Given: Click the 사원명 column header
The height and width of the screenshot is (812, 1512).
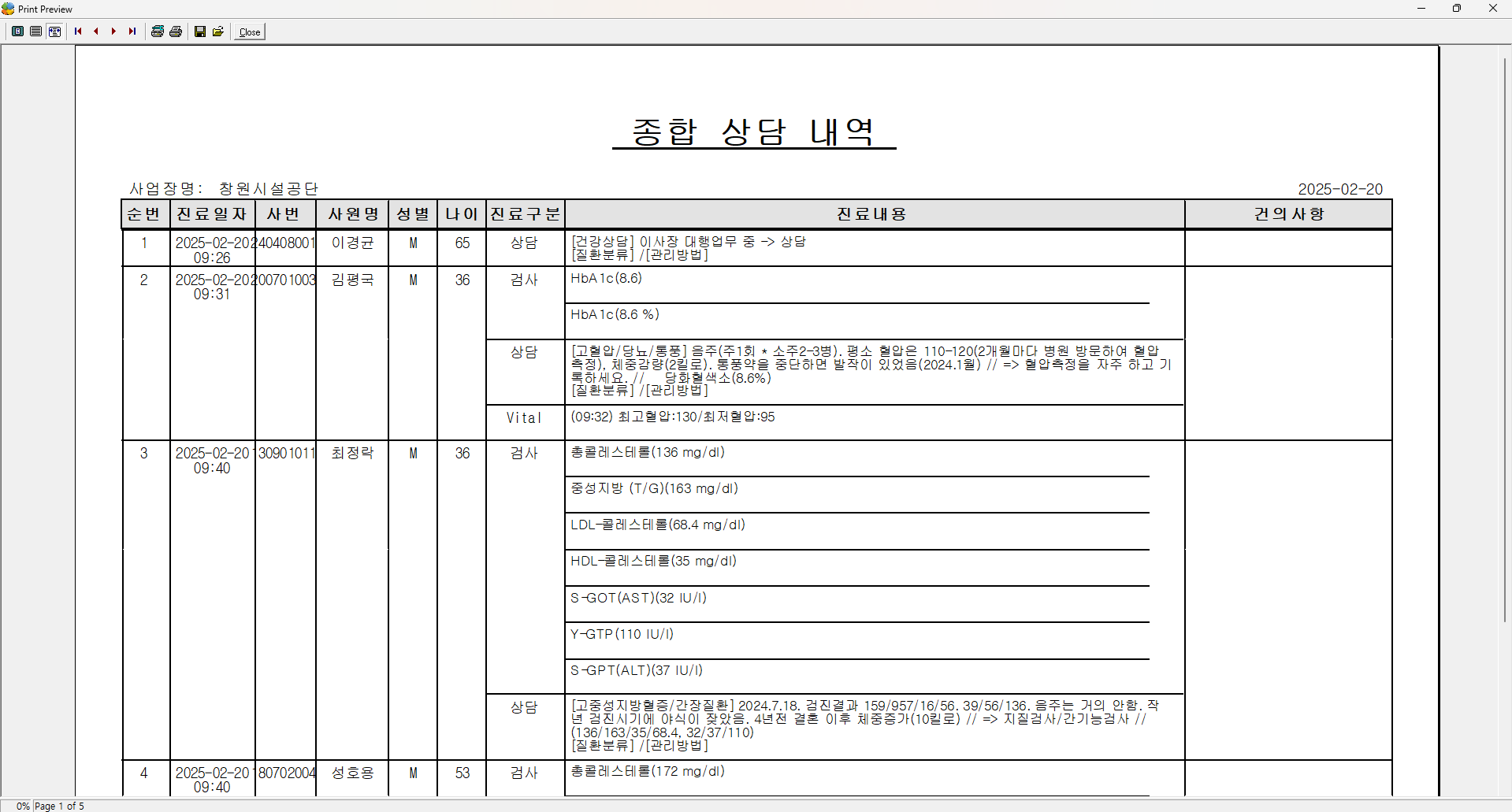Looking at the screenshot, I should coord(353,214).
